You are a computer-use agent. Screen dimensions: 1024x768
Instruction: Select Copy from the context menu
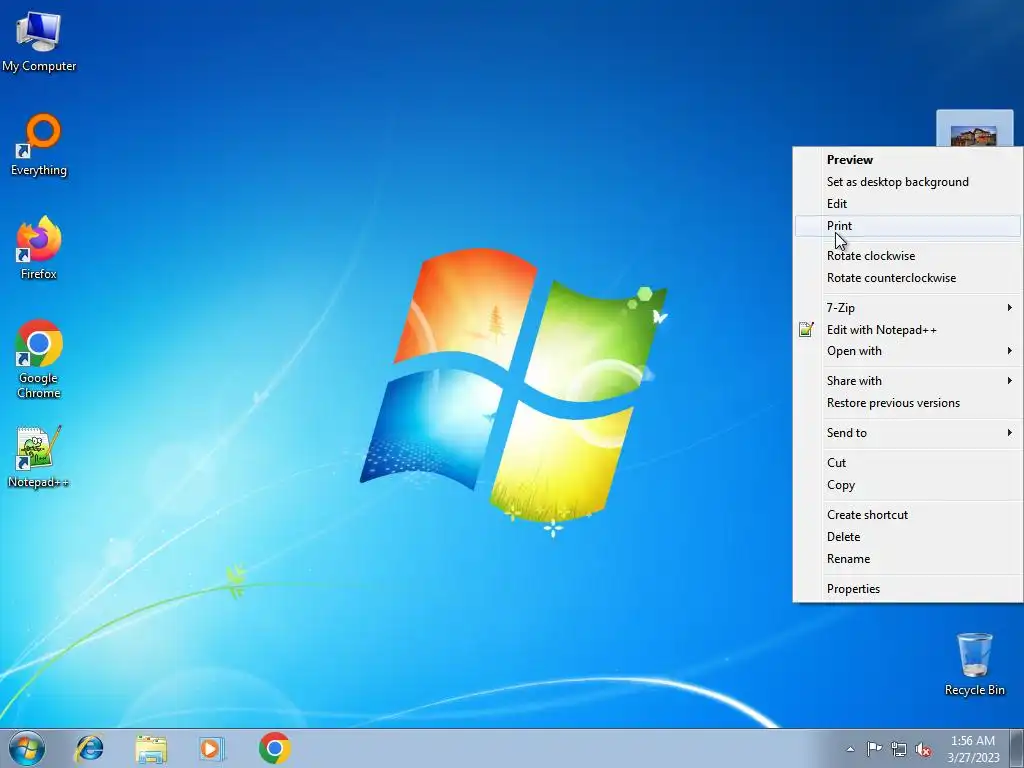(908, 485)
